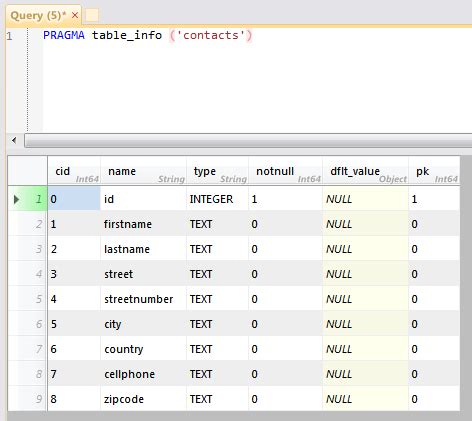The height and width of the screenshot is (421, 472).
Task: Select row 1 via its row indicator arrow
Action: pos(16,199)
